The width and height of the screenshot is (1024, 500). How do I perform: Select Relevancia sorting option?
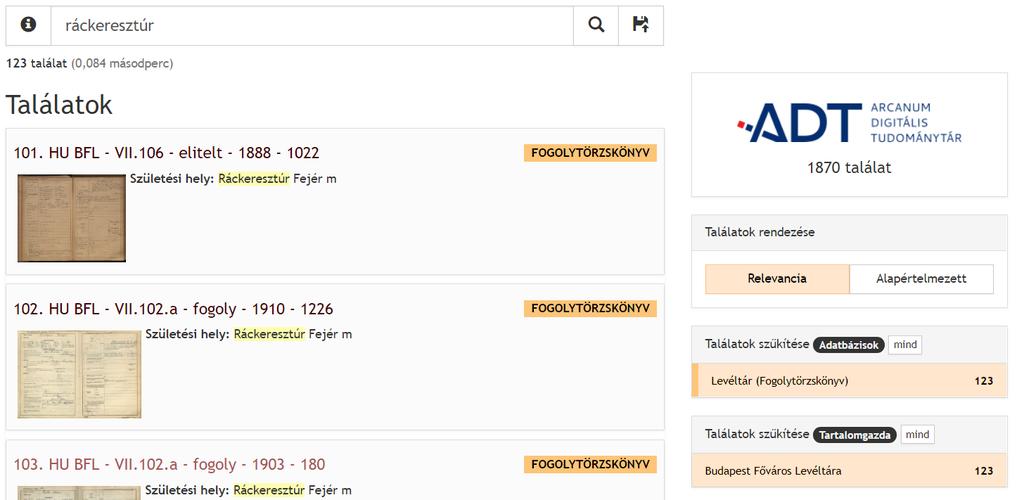777,279
